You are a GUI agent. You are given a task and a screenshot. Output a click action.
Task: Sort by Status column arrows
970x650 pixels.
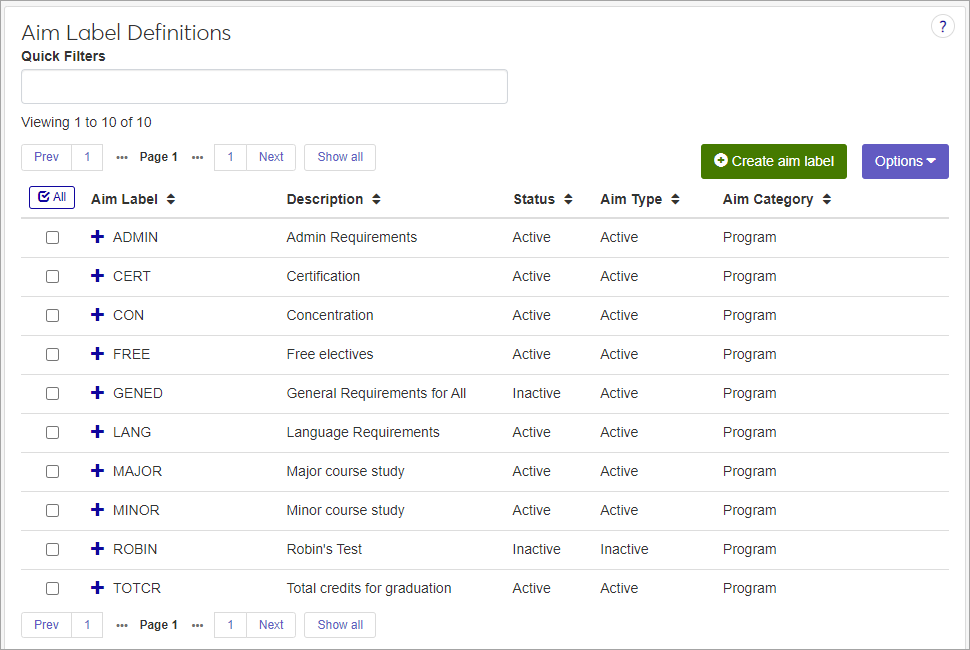coord(568,199)
